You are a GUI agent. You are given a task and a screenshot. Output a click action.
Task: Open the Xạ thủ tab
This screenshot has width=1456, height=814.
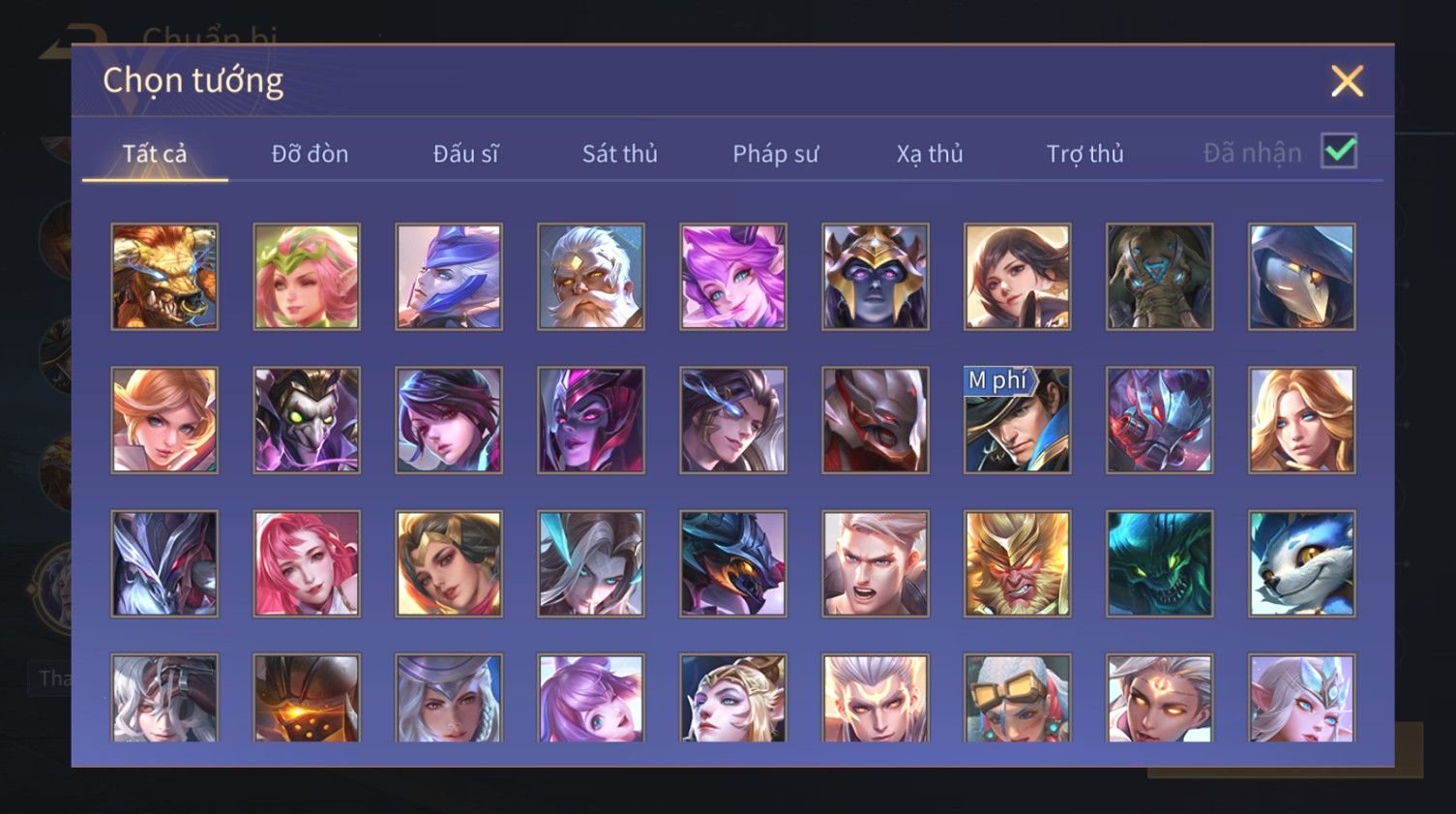tap(930, 153)
